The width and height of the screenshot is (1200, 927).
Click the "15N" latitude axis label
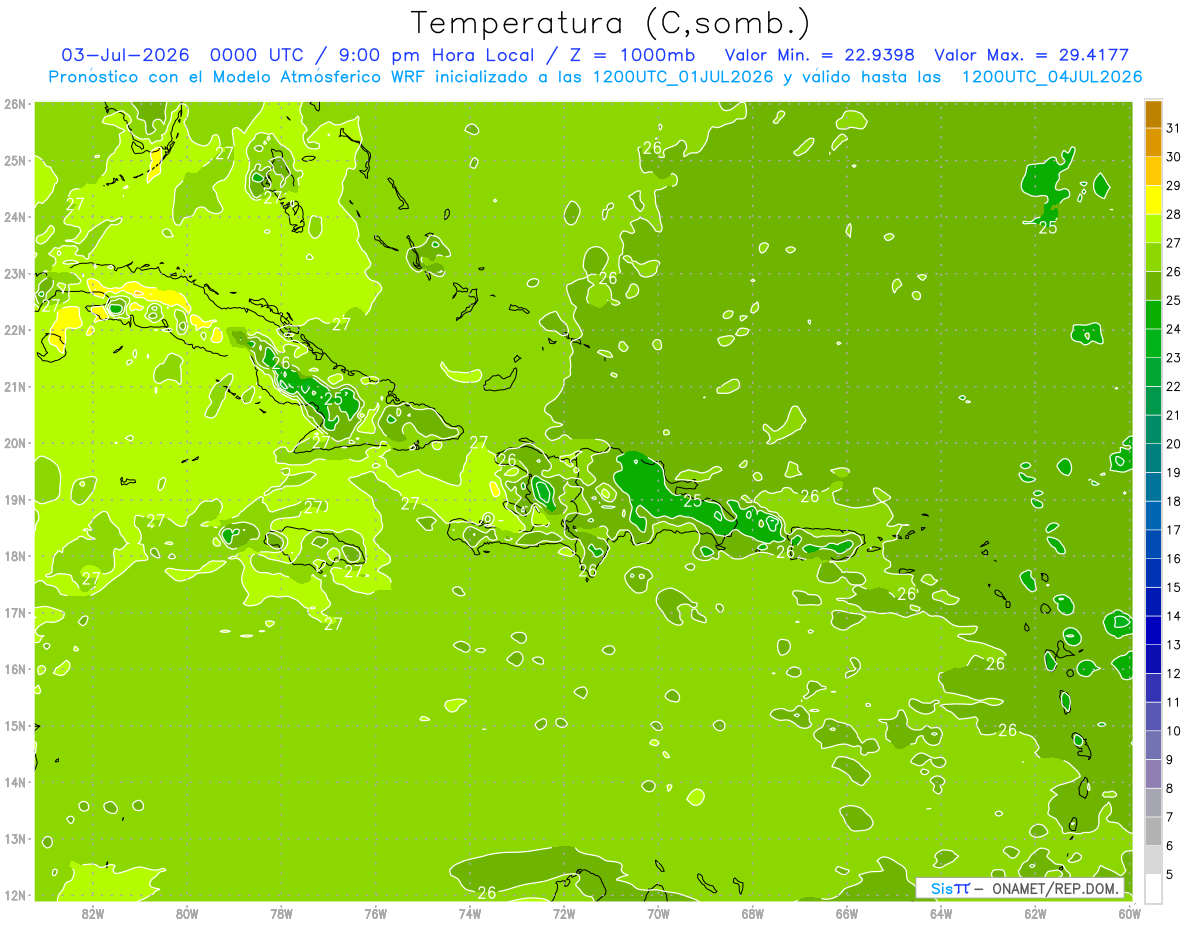15,725
